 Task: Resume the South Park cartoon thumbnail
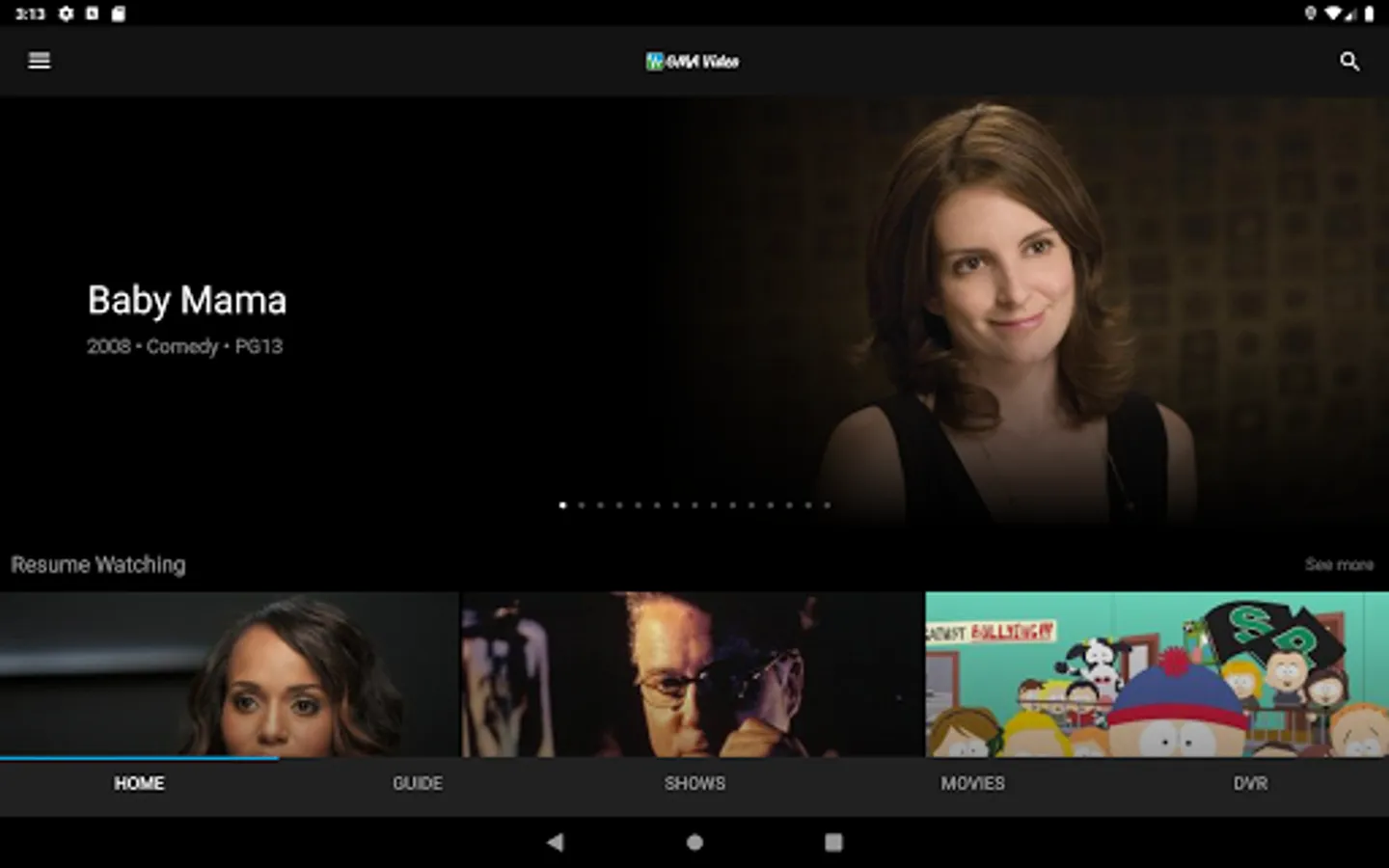[x=1157, y=674]
